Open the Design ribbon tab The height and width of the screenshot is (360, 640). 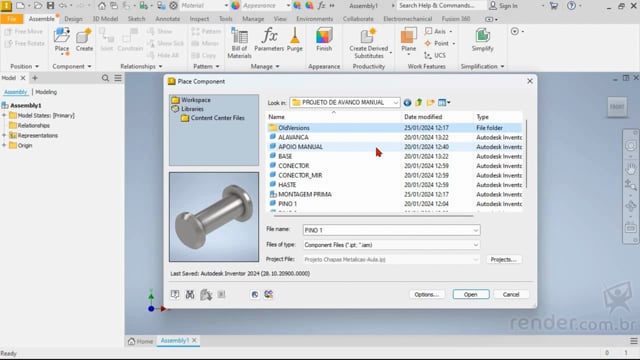click(73, 19)
